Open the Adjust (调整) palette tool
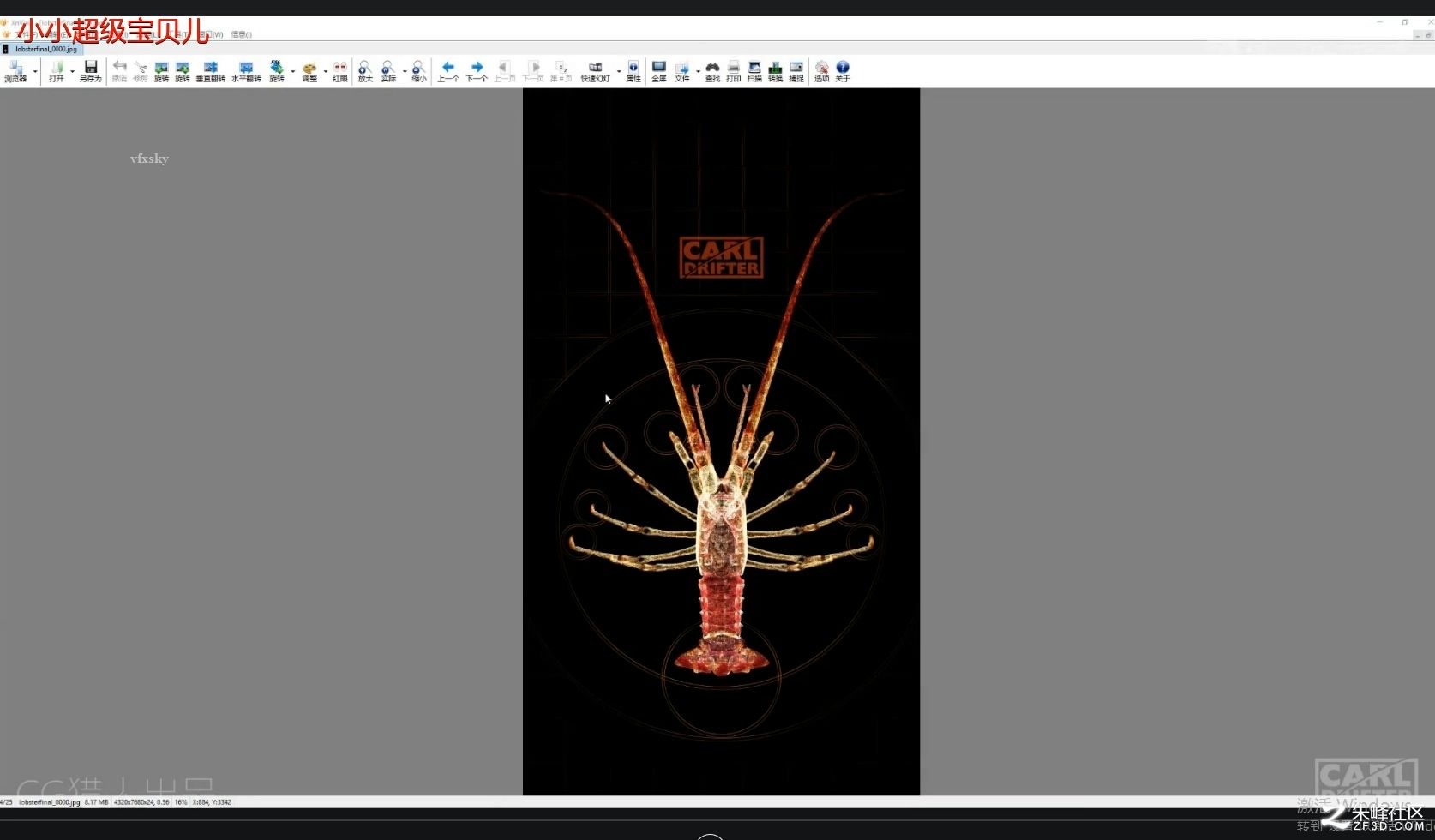The width and height of the screenshot is (1435, 840). [x=309, y=71]
